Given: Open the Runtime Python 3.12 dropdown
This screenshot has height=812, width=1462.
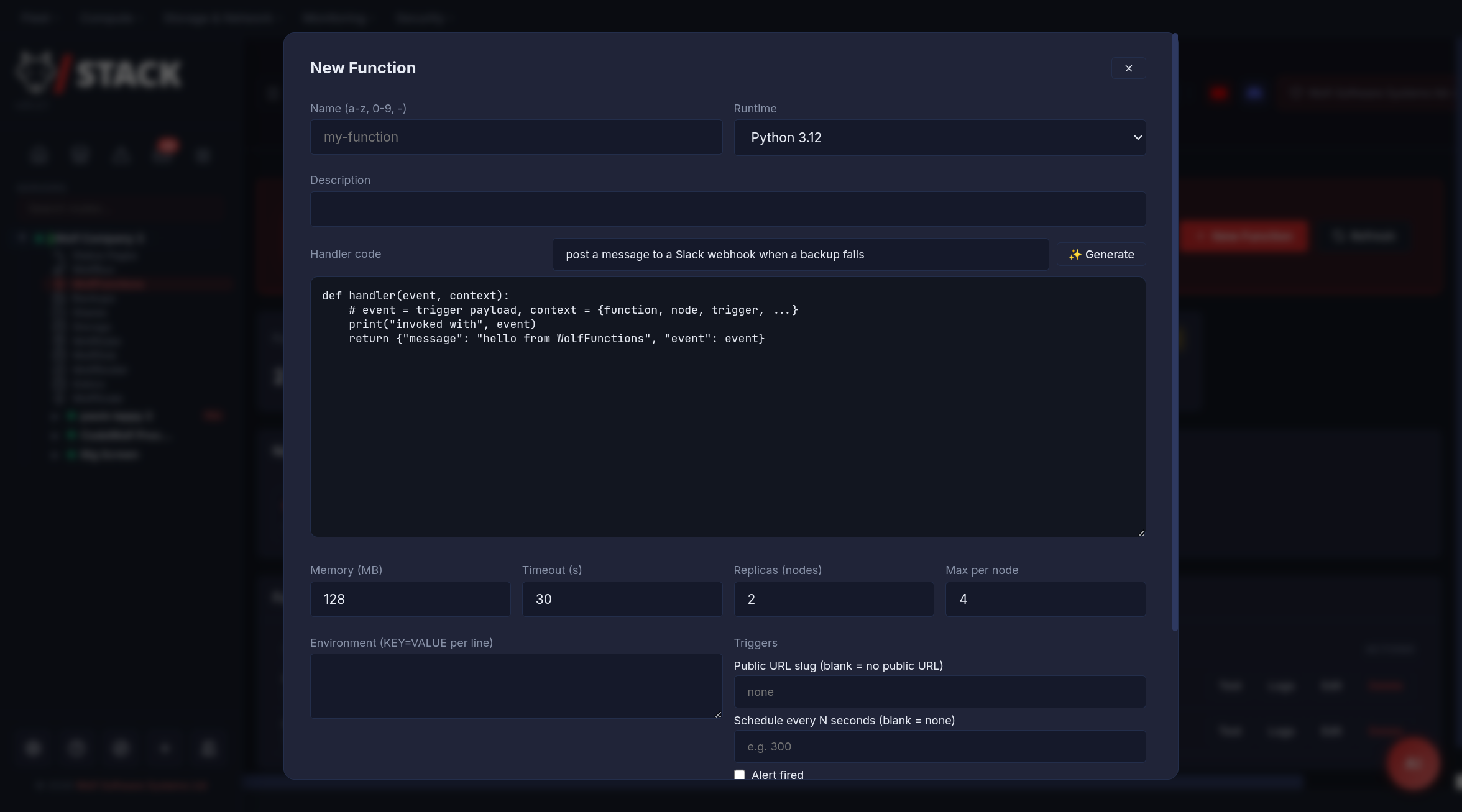Looking at the screenshot, I should 939,138.
